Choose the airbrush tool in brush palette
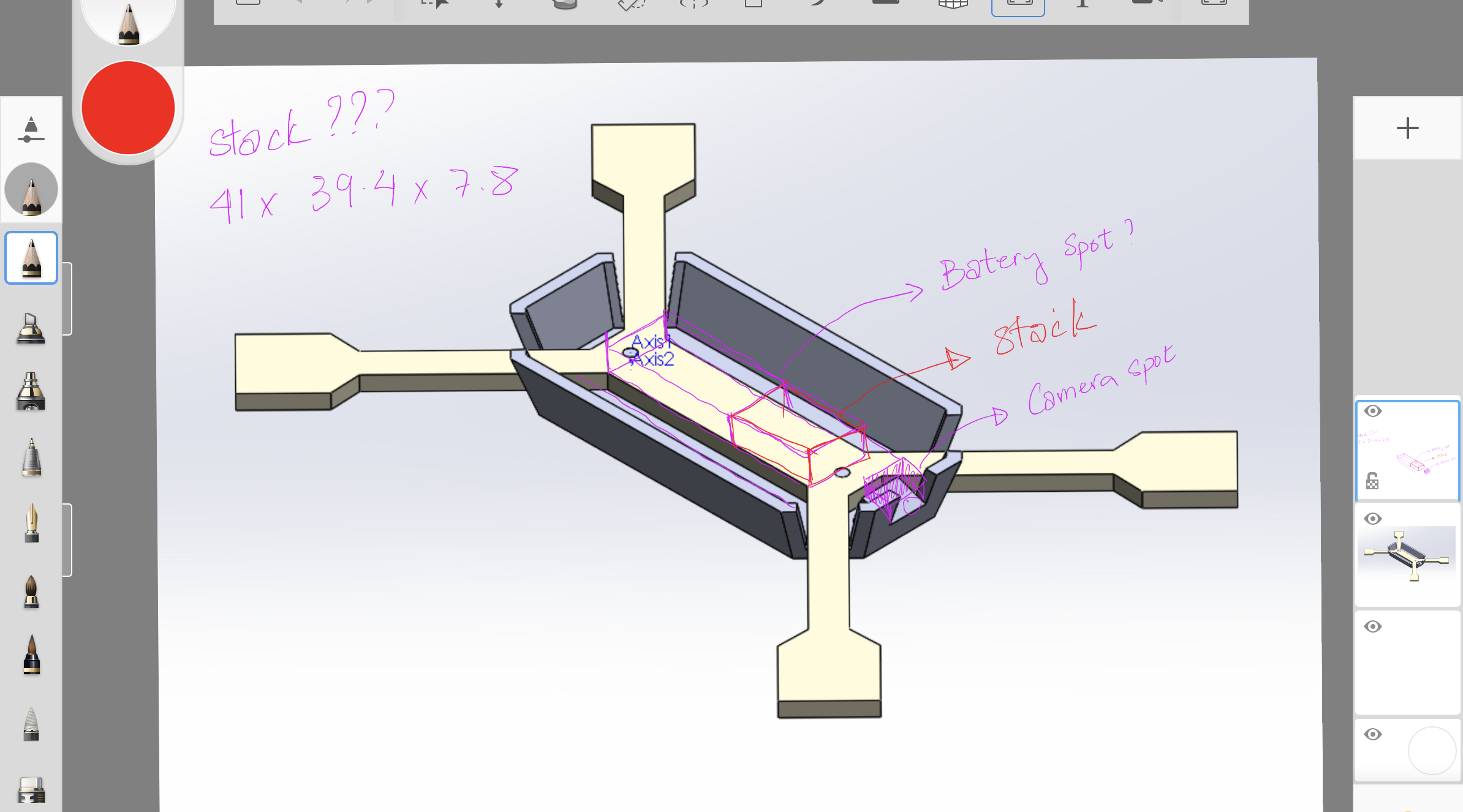This screenshot has height=812, width=1463. coord(31,392)
